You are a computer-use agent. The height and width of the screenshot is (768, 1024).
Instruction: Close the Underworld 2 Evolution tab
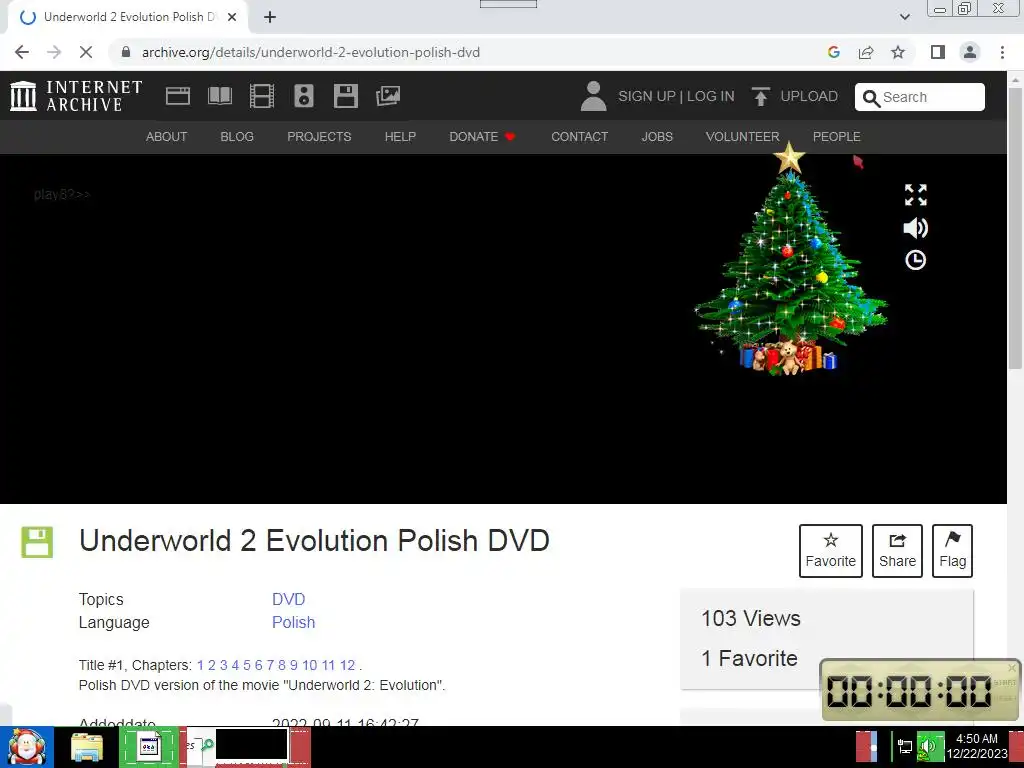232,17
